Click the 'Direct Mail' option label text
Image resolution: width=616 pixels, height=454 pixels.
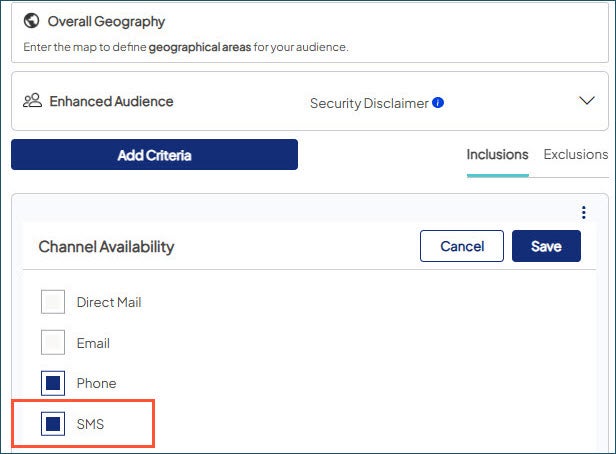coord(109,302)
